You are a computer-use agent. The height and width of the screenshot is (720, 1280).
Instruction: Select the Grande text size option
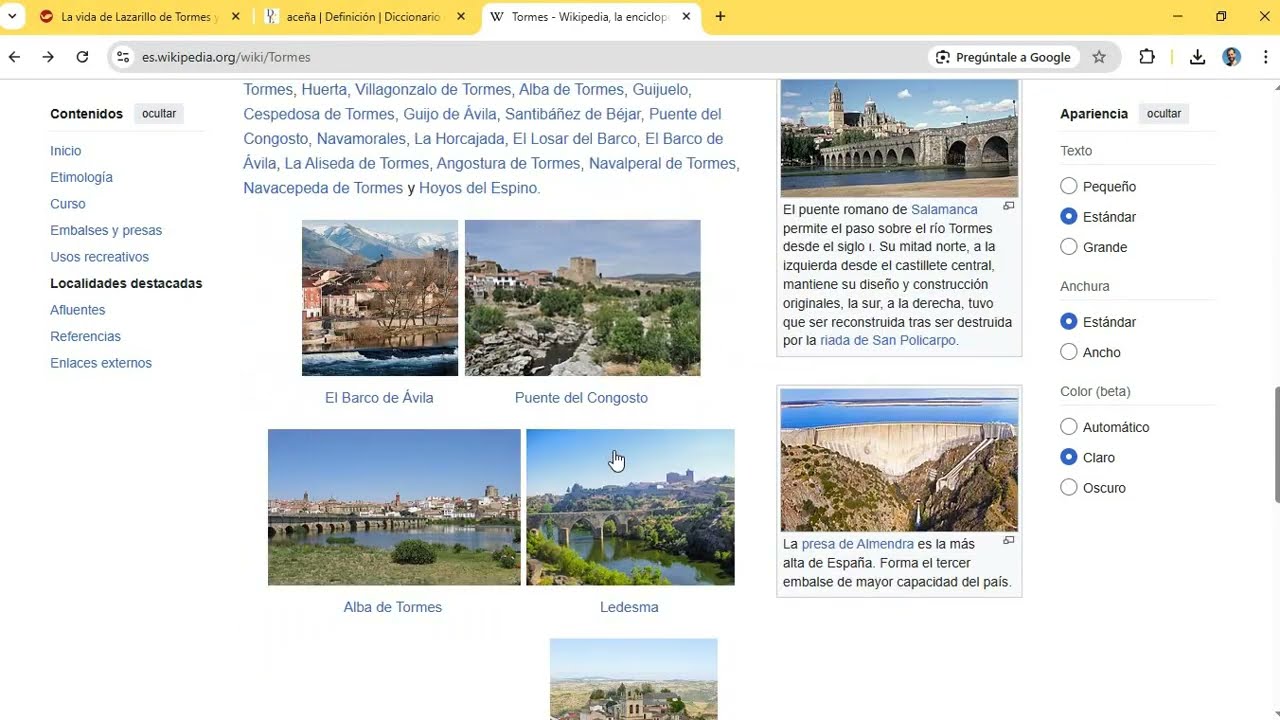pos(1069,247)
